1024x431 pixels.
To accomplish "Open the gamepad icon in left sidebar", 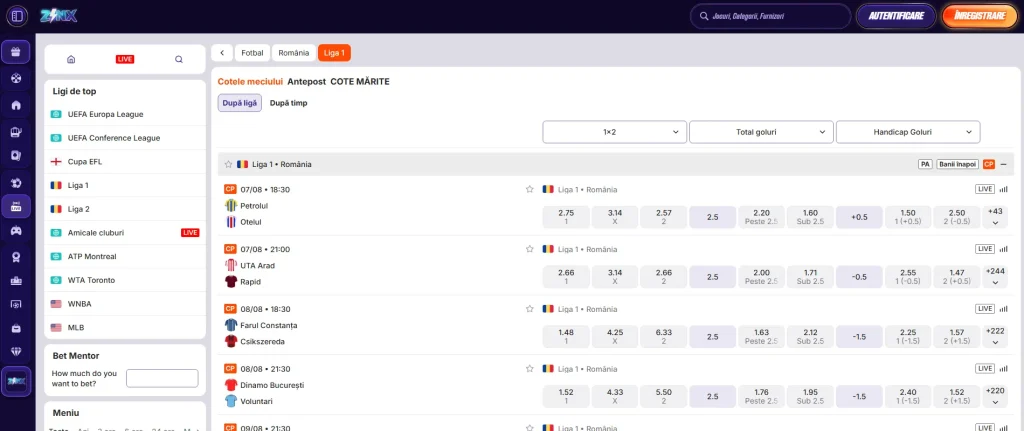I will click(x=16, y=231).
